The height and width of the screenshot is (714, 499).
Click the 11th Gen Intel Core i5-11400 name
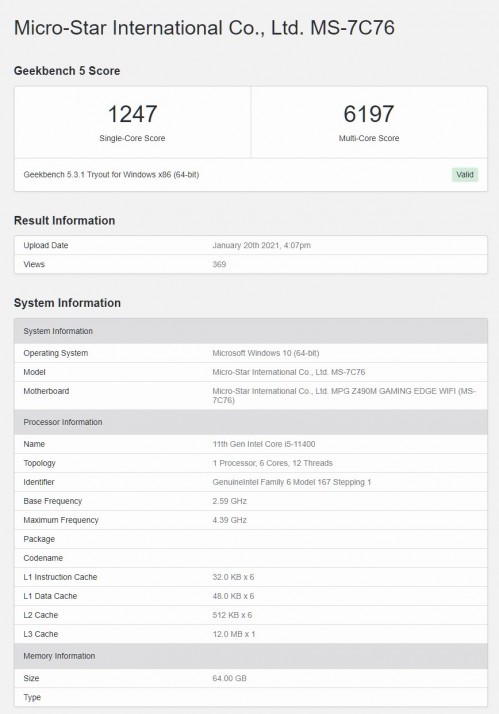click(264, 444)
